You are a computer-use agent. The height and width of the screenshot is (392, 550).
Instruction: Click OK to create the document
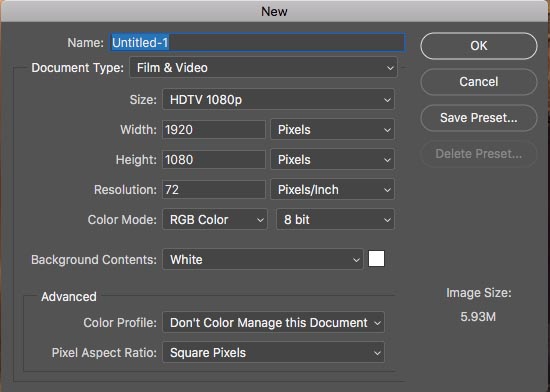pyautogui.click(x=478, y=46)
